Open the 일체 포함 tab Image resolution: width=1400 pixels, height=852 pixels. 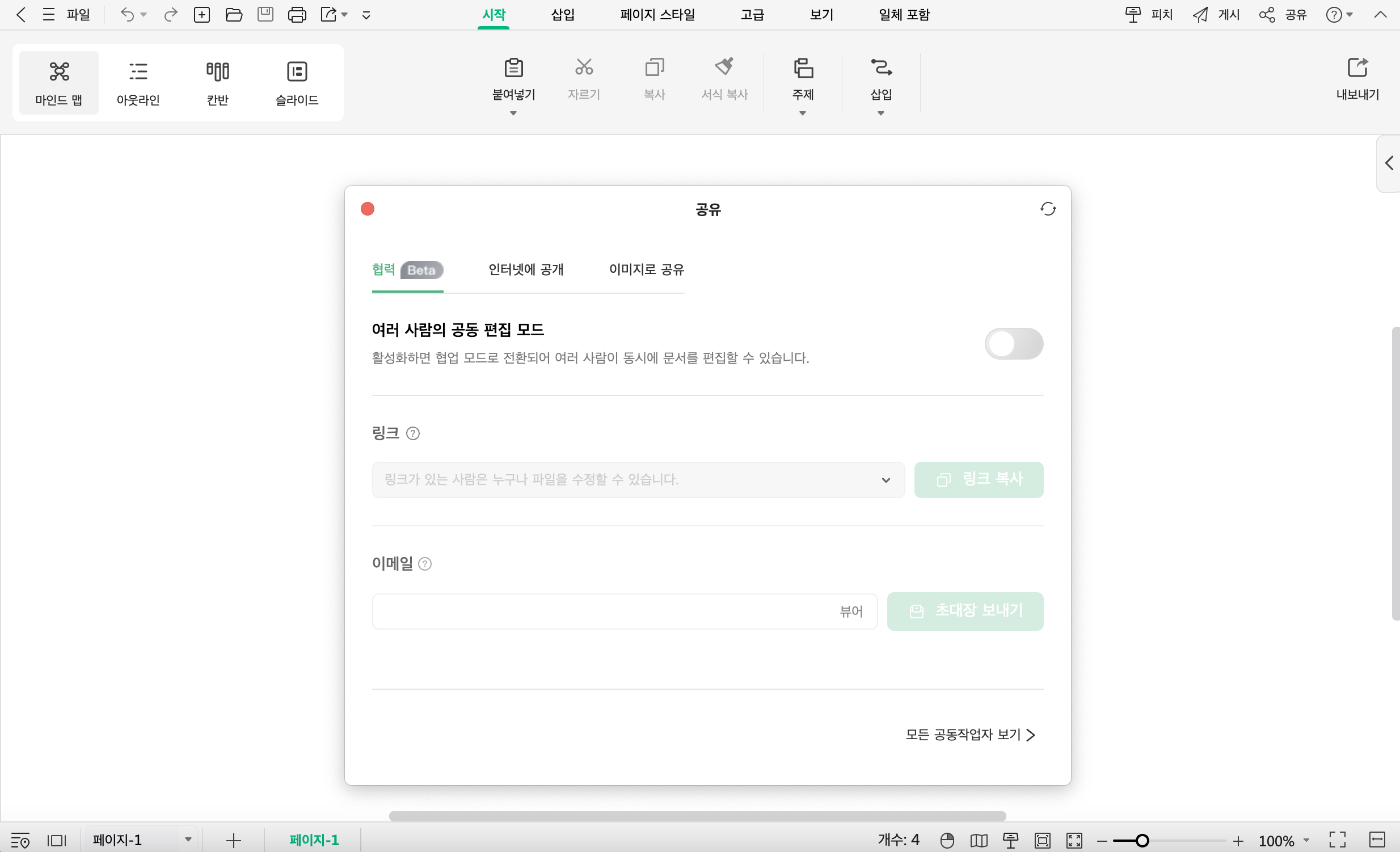(x=904, y=15)
